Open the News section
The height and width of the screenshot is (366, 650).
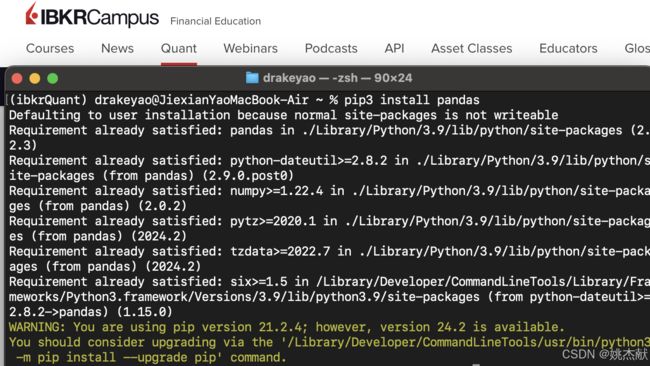pos(117,48)
